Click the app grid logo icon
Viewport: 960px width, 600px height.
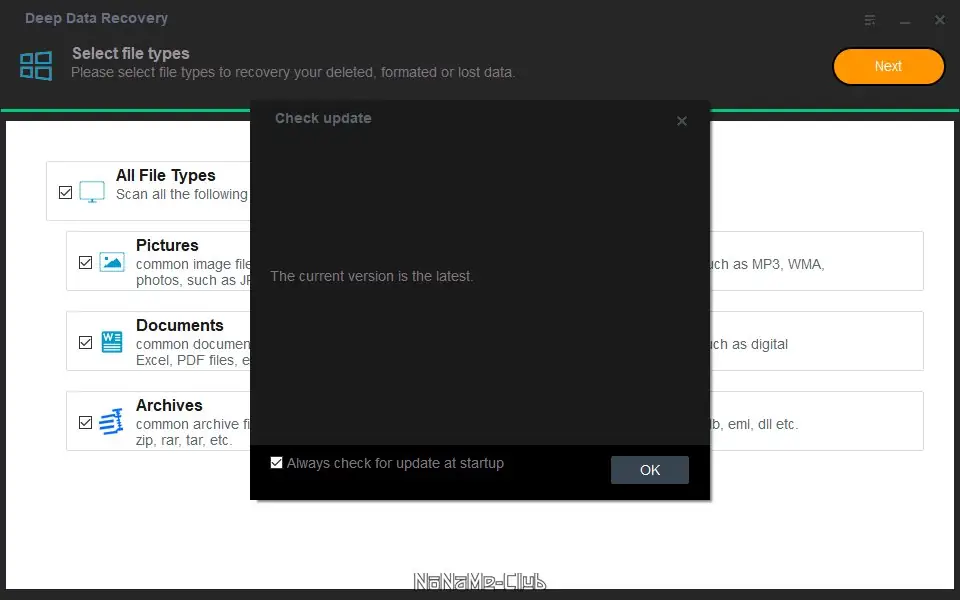pos(36,66)
